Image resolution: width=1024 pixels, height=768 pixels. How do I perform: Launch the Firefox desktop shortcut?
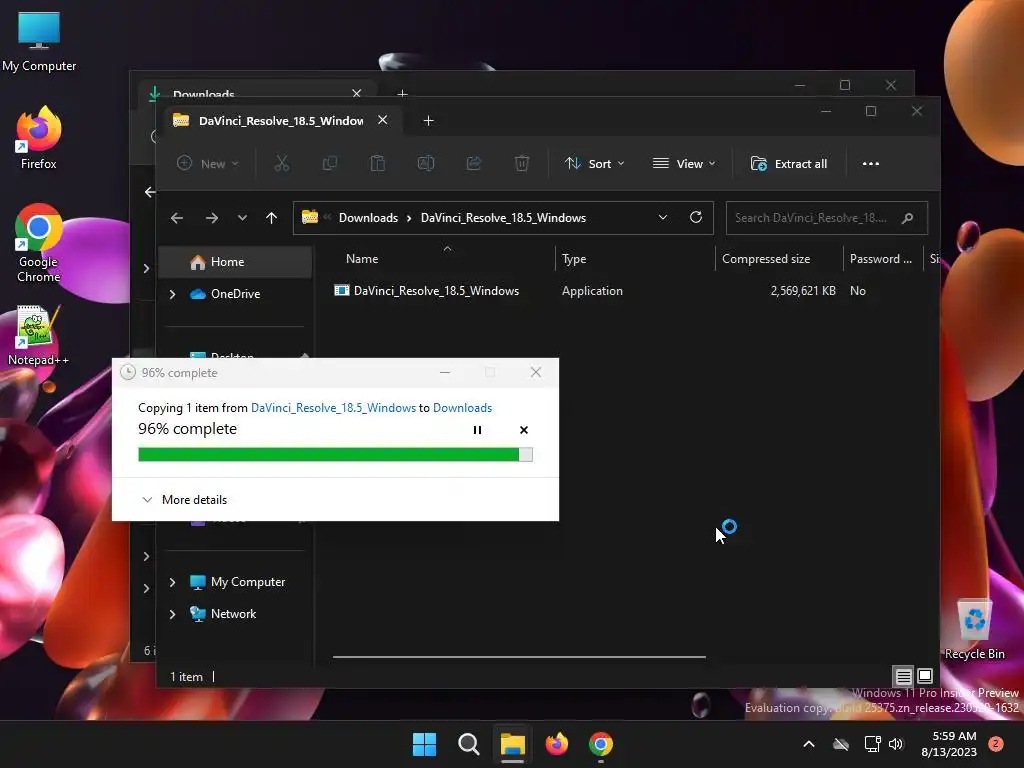coord(39,138)
